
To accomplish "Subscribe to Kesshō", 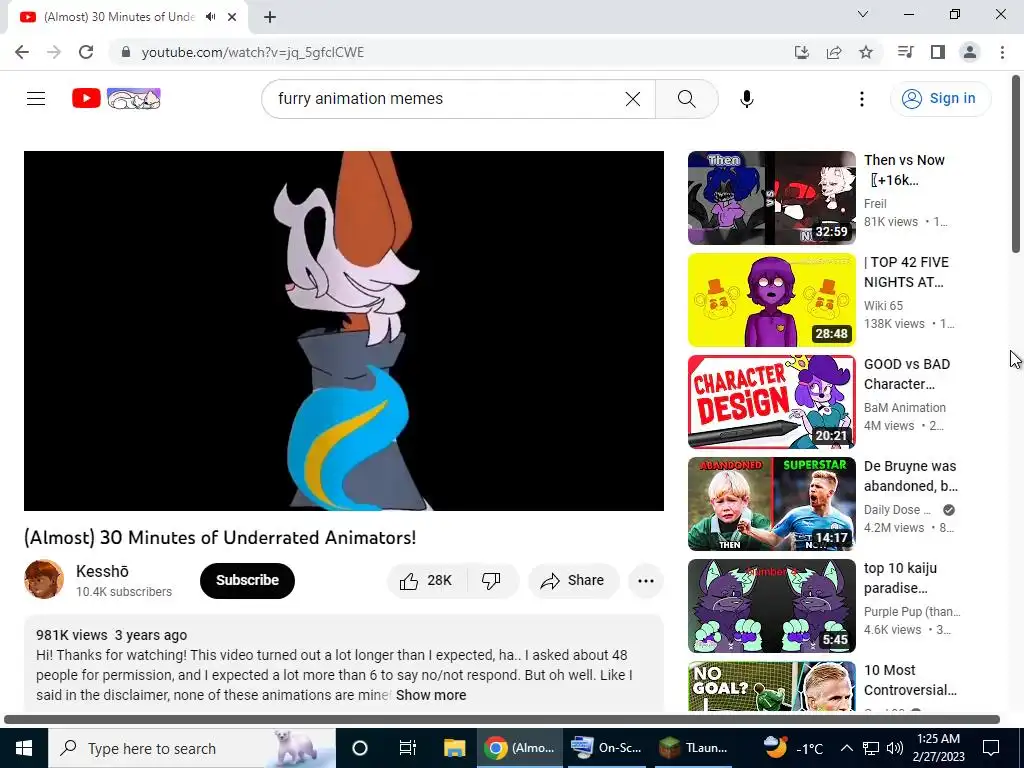I will 248,581.
